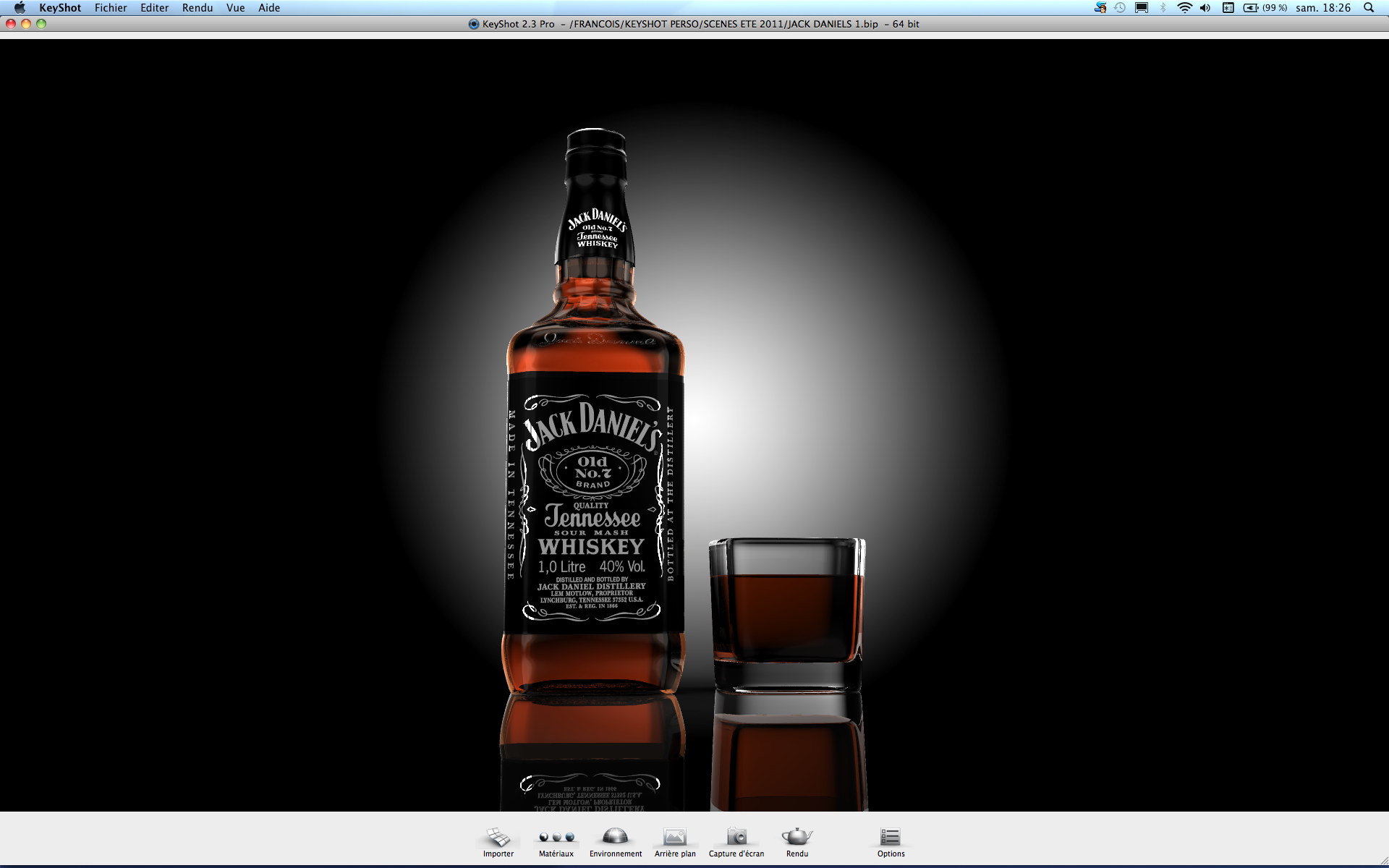Screen dimensions: 1389x868
Task: Open Spotlight search magnifier
Action: (1369, 8)
